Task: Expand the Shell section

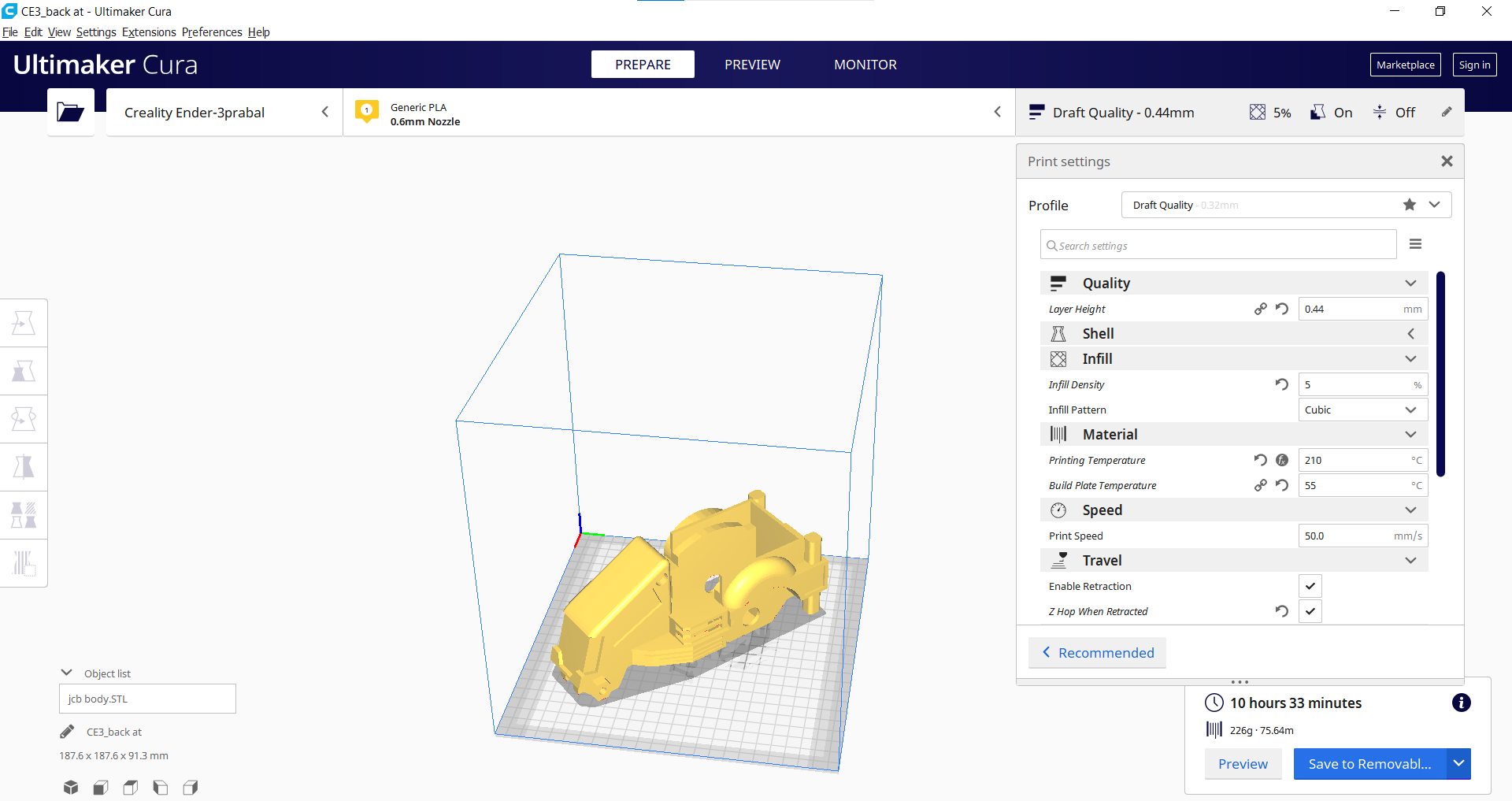Action: 1234,333
